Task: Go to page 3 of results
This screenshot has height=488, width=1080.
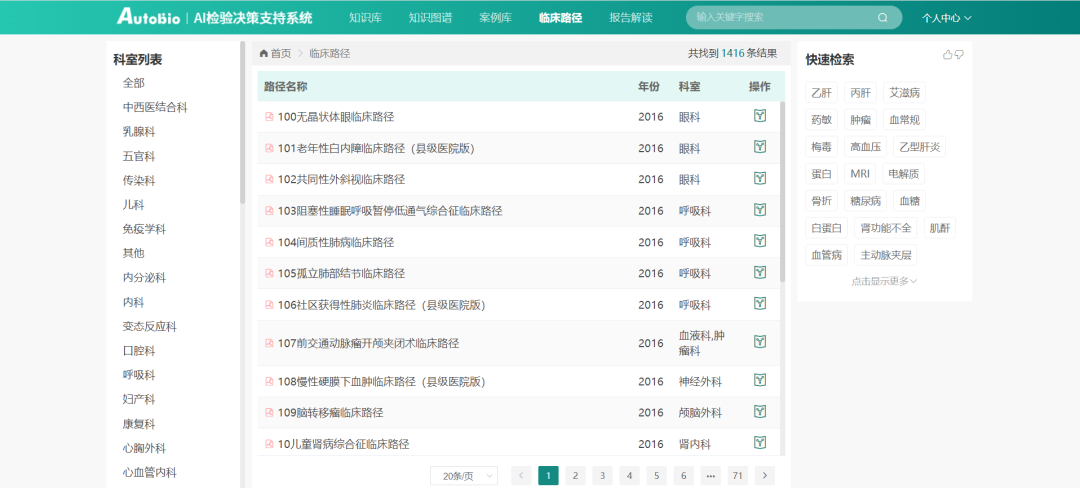Action: click(602, 476)
